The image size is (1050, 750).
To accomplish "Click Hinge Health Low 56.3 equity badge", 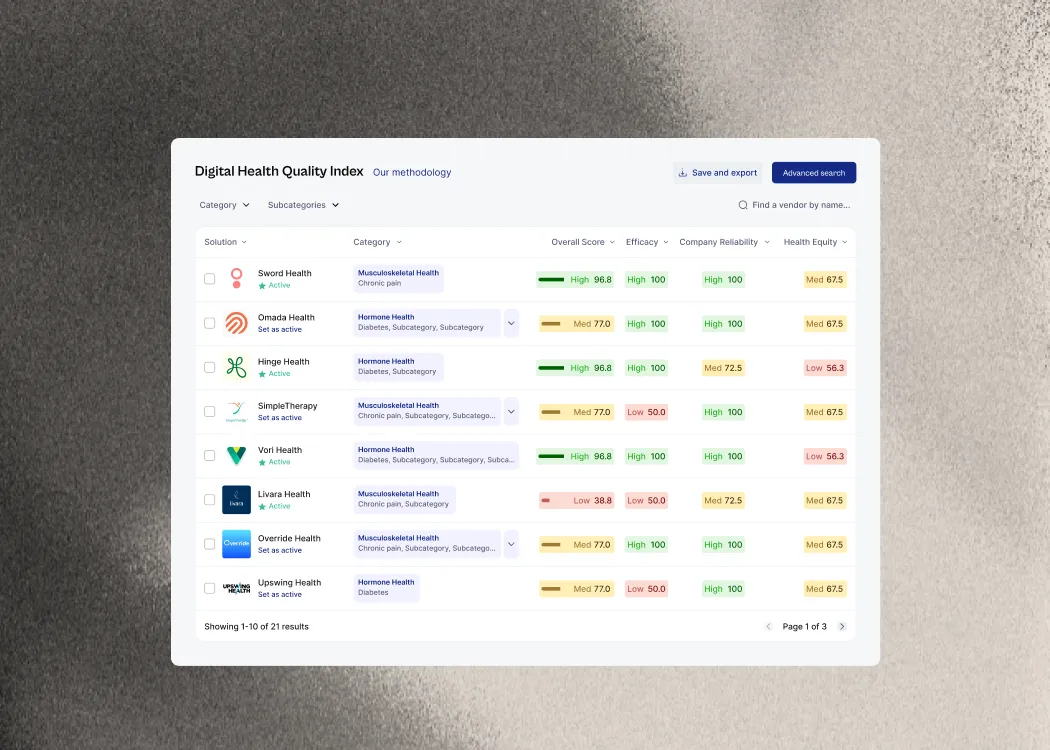I will (x=825, y=368).
